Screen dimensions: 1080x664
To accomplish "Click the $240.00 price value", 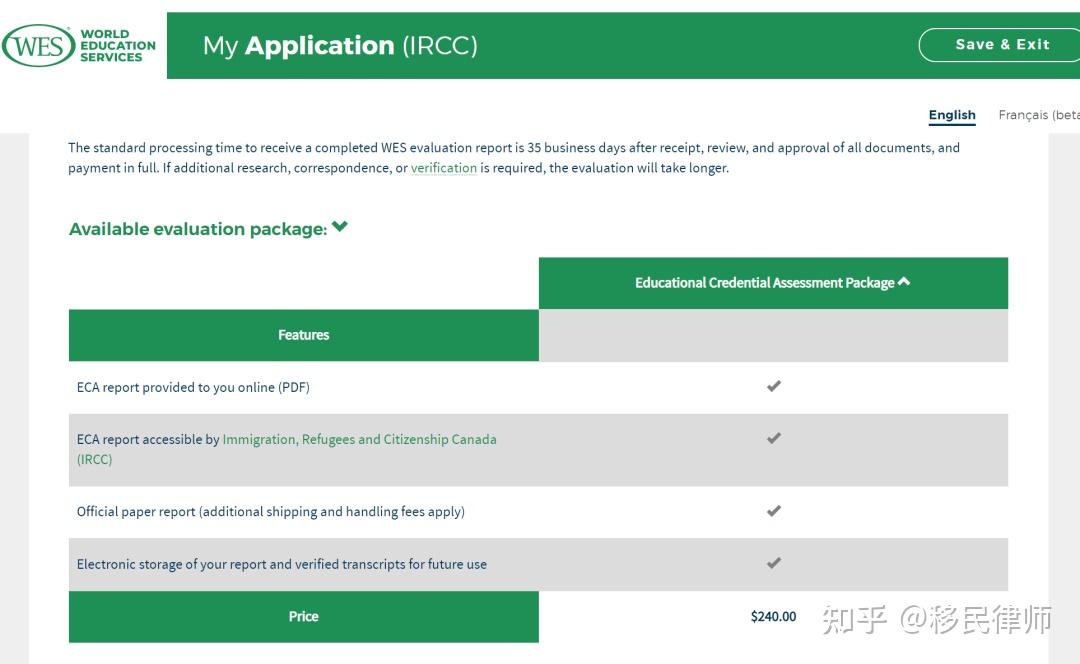I will (x=773, y=616).
